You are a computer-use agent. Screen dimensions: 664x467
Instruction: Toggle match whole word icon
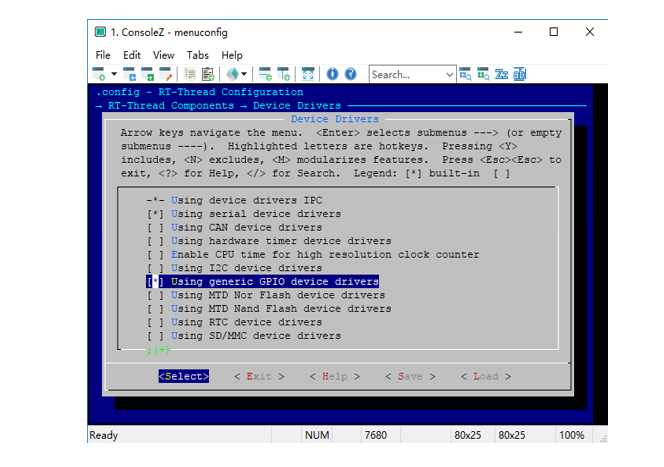point(520,74)
